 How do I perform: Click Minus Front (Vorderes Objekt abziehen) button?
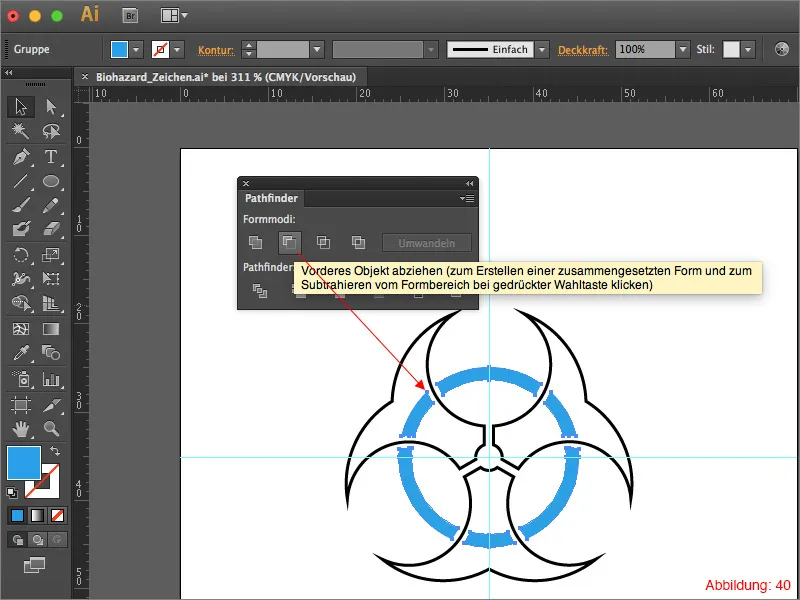pyautogui.click(x=289, y=242)
